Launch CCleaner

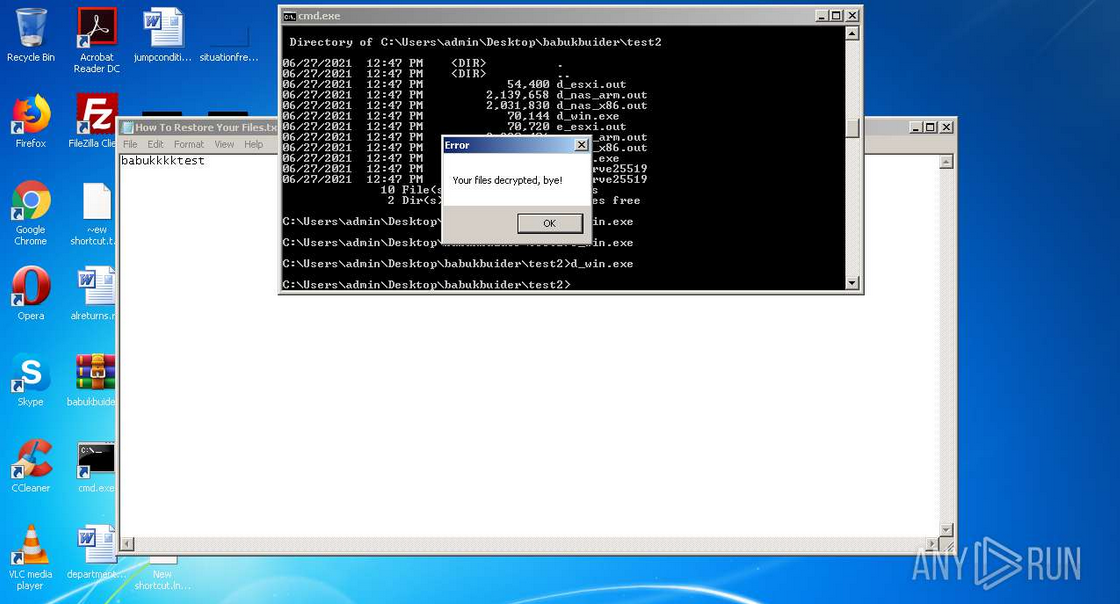pos(29,457)
